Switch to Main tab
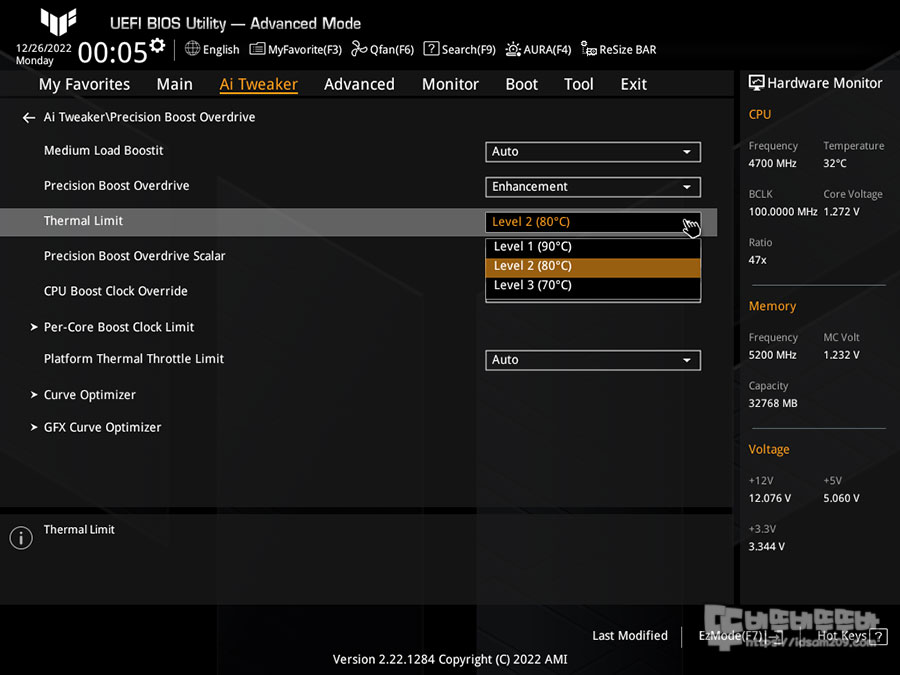 pyautogui.click(x=174, y=84)
